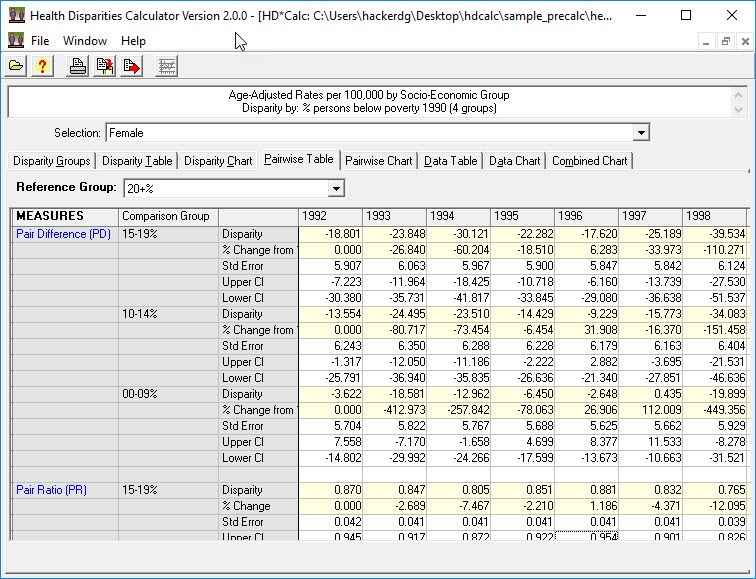The width and height of the screenshot is (756, 579).
Task: Click the copy table toolbar icon
Action: [105, 67]
